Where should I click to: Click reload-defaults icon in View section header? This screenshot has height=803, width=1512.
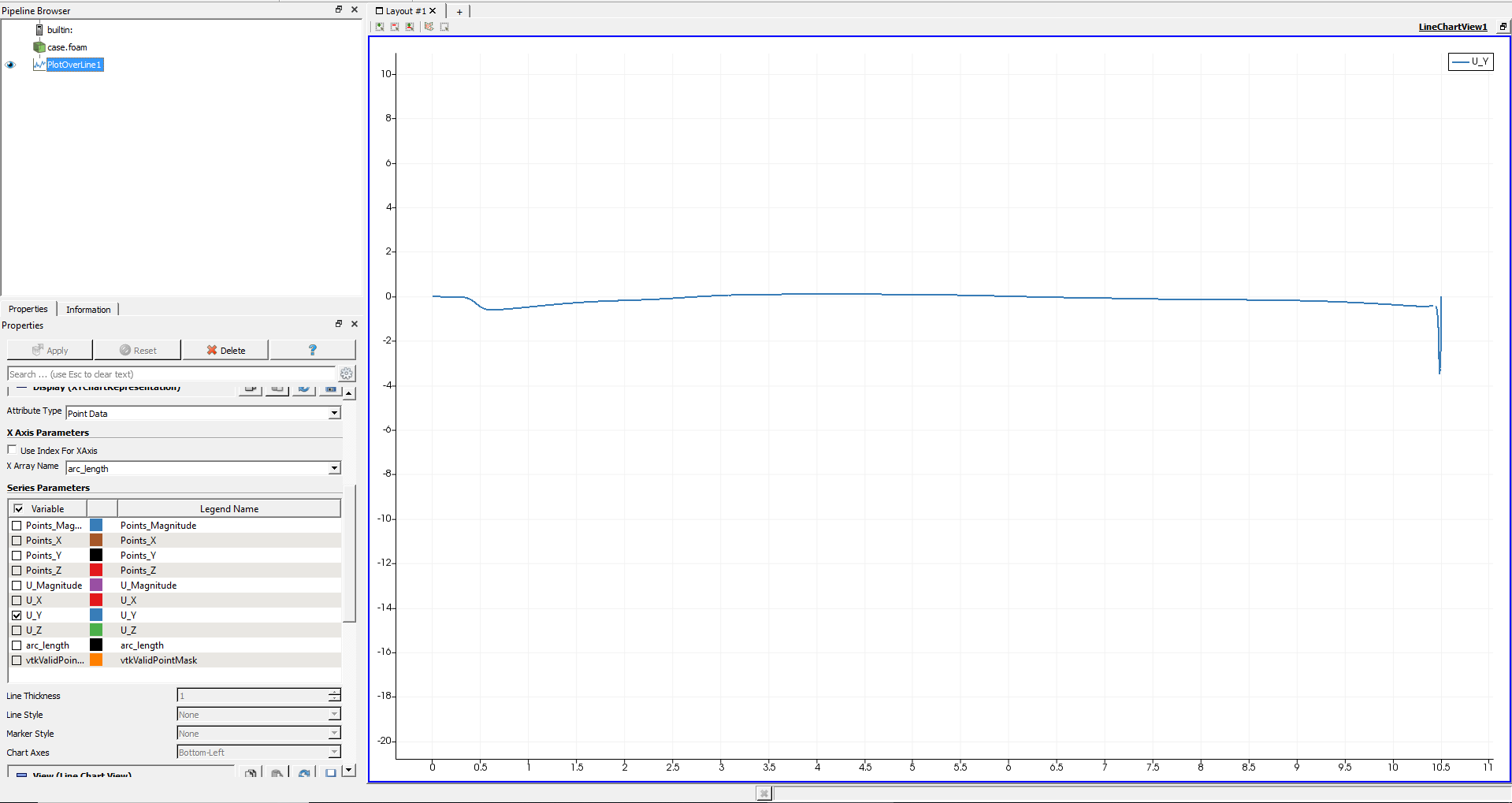pos(304,773)
